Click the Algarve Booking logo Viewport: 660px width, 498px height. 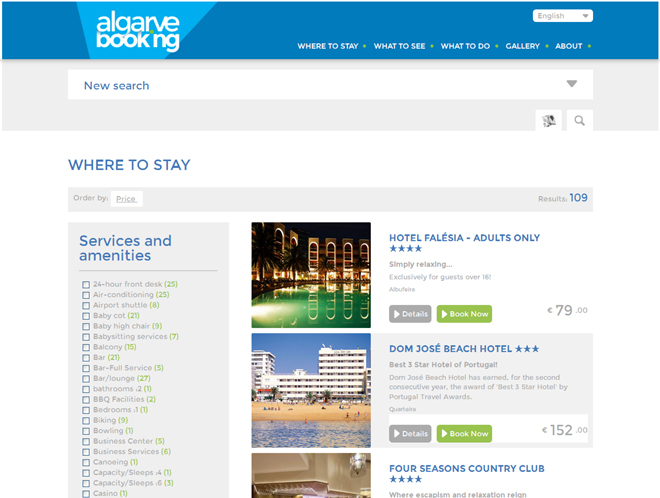(138, 32)
